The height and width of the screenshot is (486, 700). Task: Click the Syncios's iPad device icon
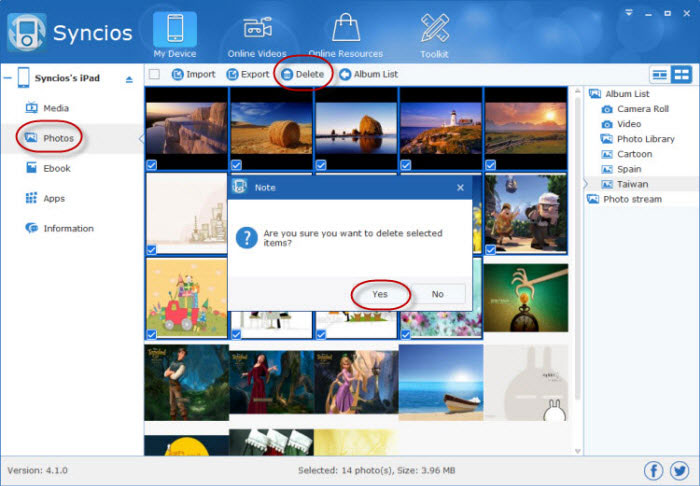pos(23,78)
